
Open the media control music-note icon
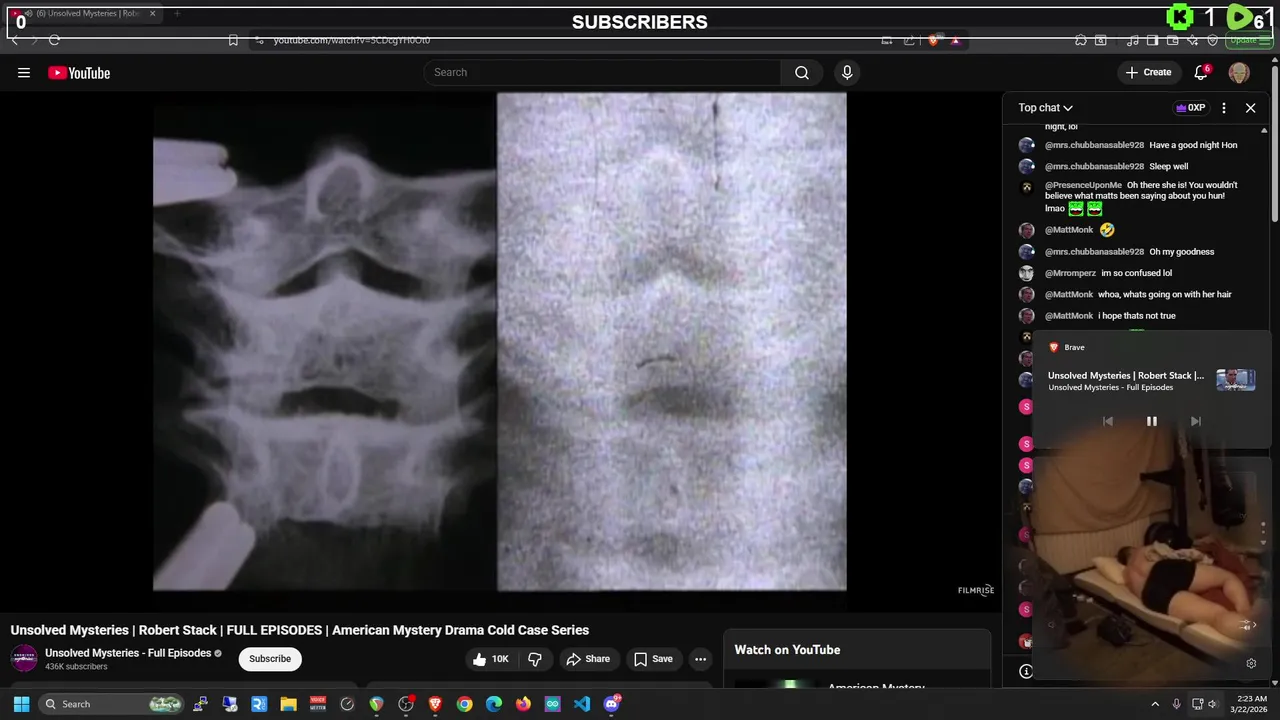(x=1133, y=40)
